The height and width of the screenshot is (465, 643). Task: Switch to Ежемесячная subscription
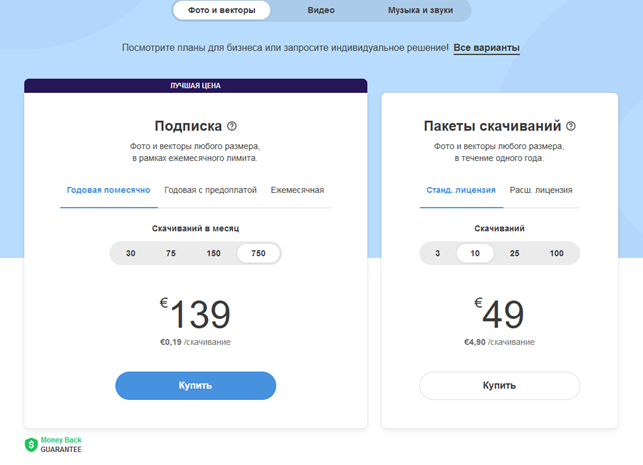[297, 190]
